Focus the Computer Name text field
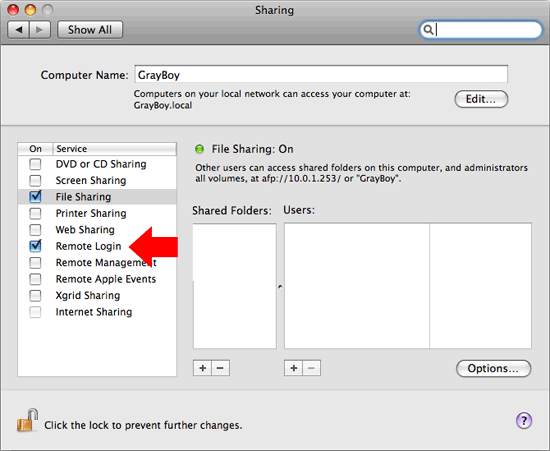Viewport: 550px width, 451px height. [x=321, y=75]
